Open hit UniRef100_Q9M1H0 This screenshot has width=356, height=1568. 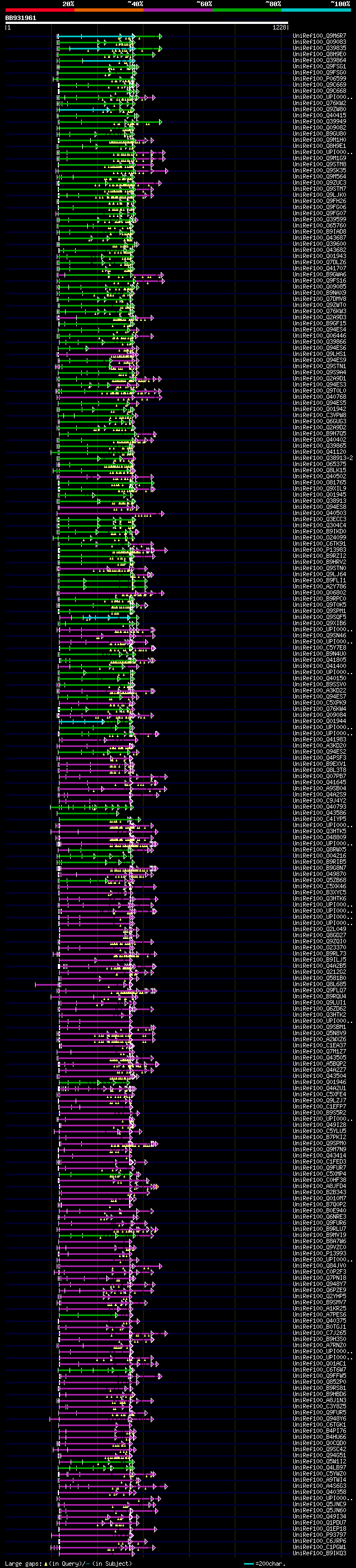click(319, 140)
